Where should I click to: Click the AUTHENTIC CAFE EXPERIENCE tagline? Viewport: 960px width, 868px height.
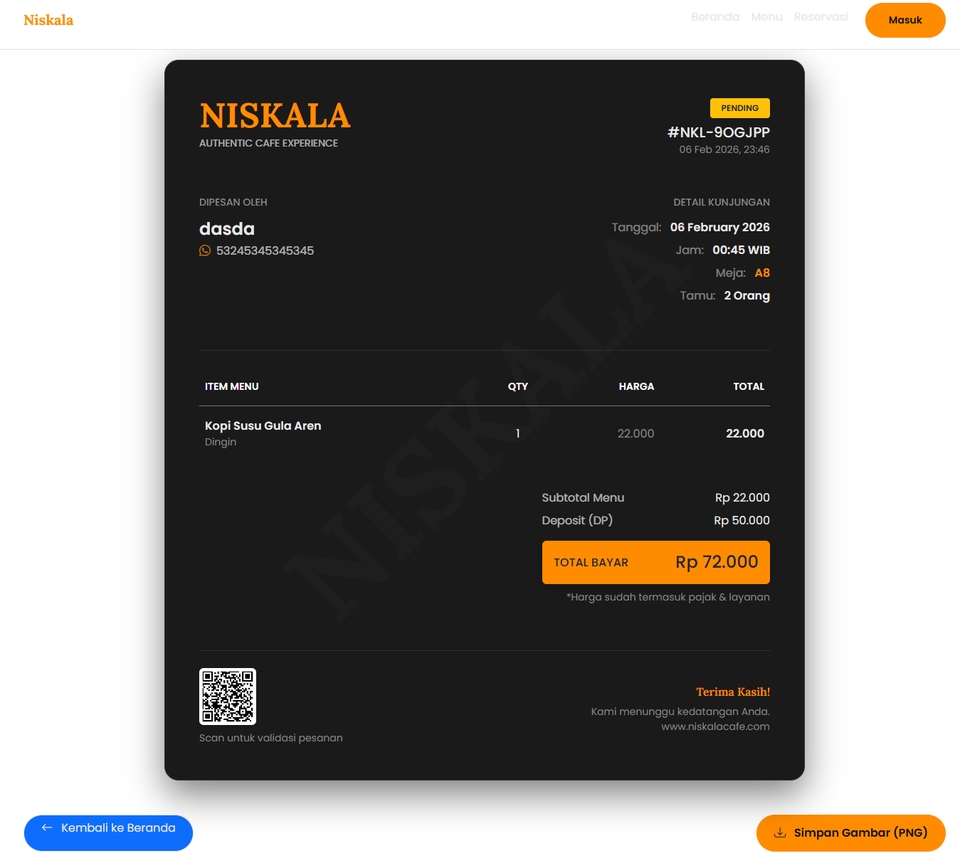(268, 143)
